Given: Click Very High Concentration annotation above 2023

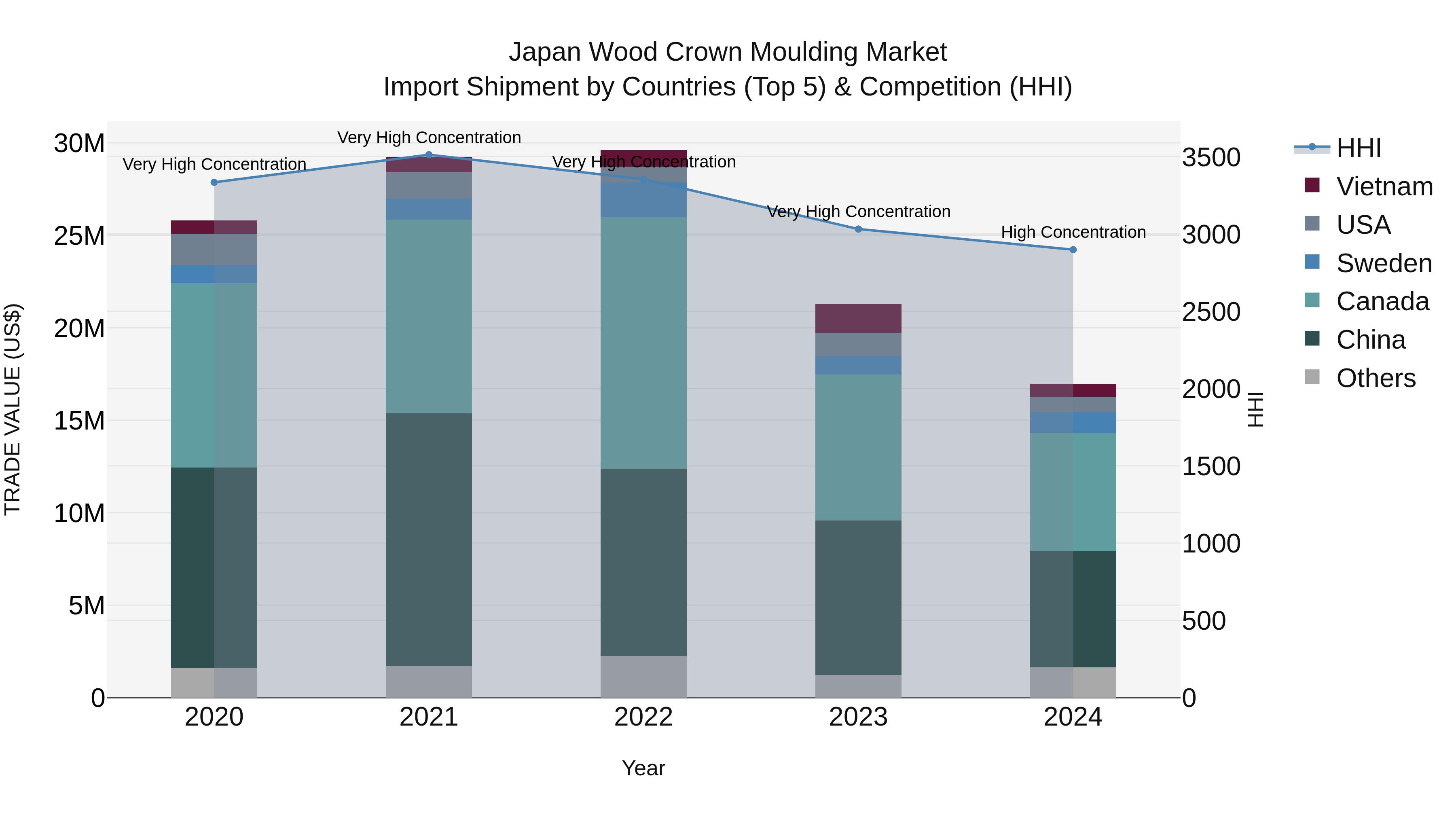Looking at the screenshot, I should [859, 212].
